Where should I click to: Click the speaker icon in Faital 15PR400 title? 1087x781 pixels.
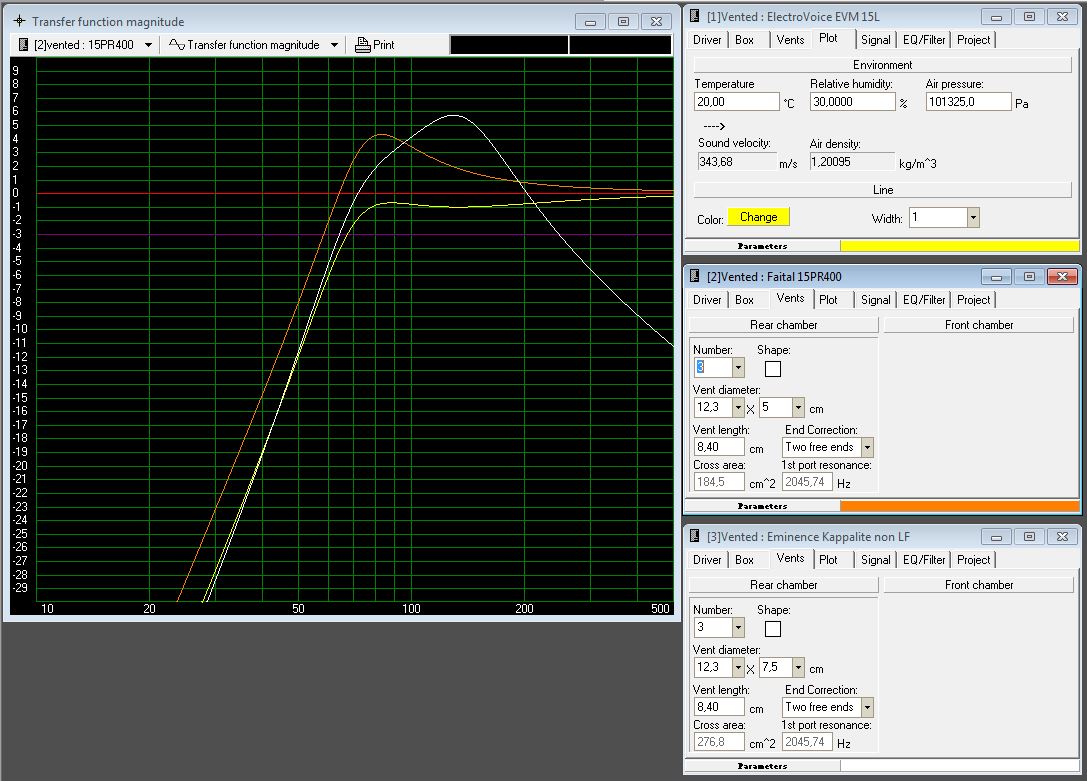695,276
